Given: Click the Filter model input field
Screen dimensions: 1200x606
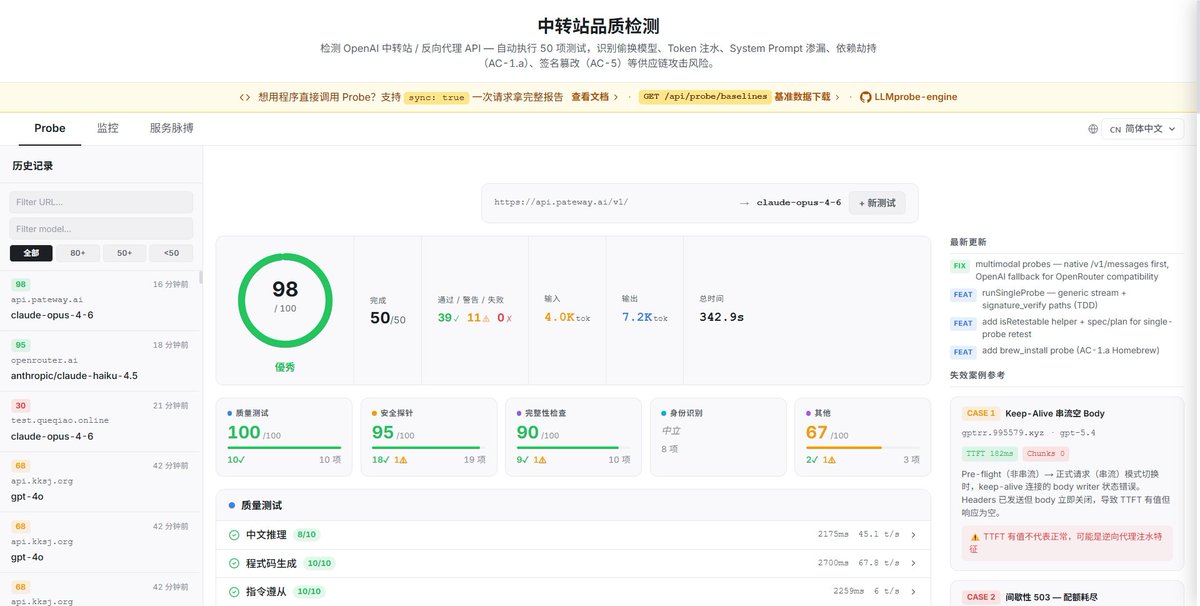Looking at the screenshot, I should (101, 229).
